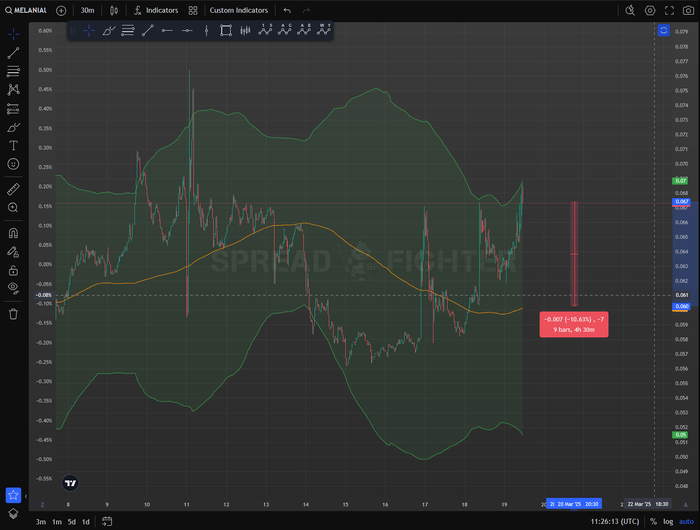The image size is (700, 530).
Task: Pick the brush in the floating favorites toolbar
Action: coord(108,30)
